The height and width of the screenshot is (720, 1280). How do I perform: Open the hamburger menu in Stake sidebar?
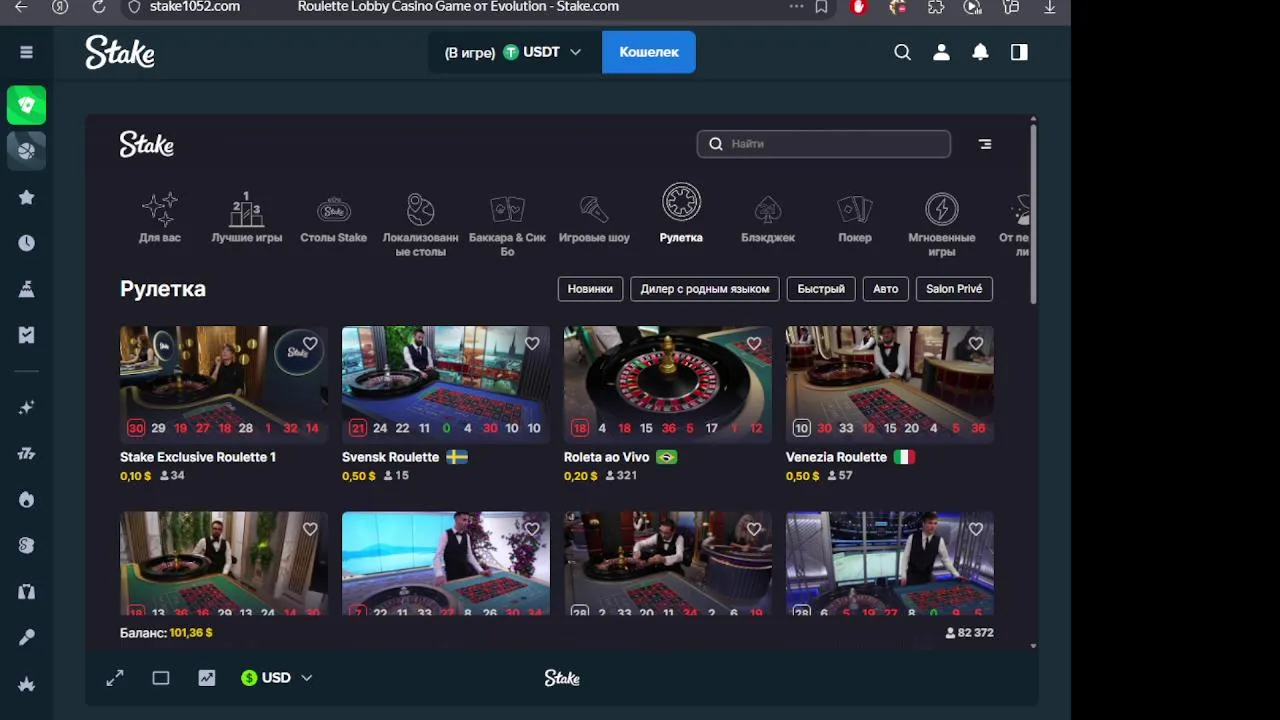pos(27,52)
